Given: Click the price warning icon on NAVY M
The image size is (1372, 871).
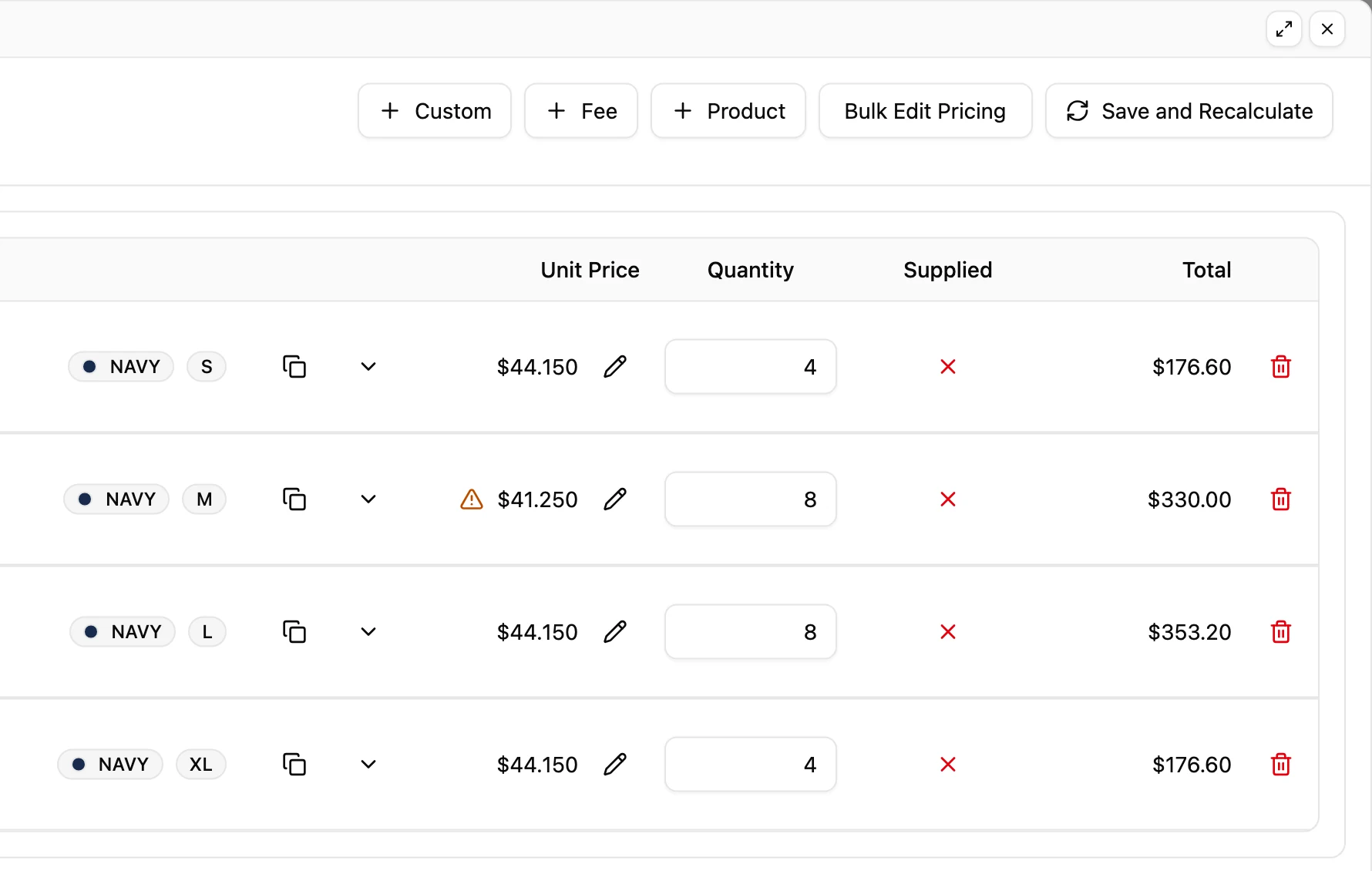Looking at the screenshot, I should [x=472, y=499].
